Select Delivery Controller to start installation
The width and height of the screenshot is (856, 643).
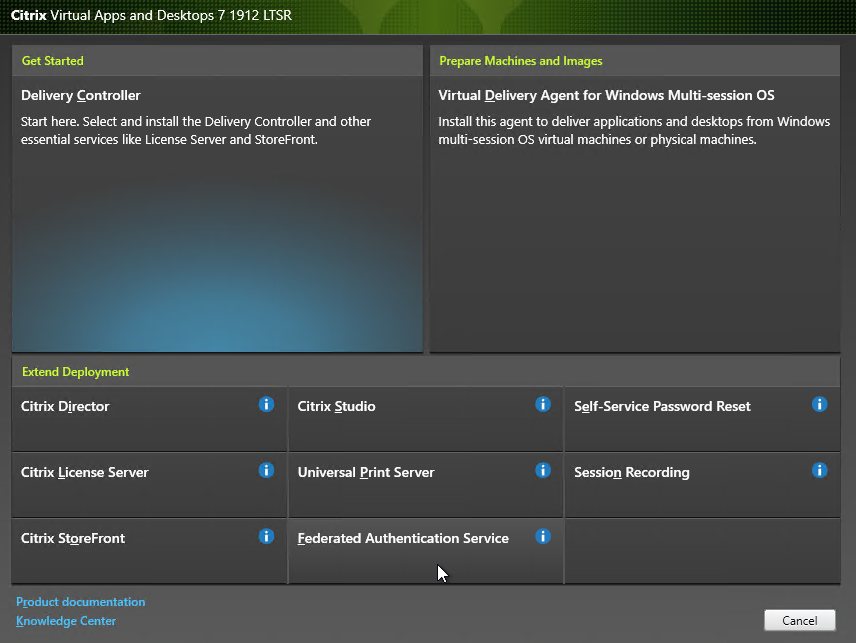point(81,96)
